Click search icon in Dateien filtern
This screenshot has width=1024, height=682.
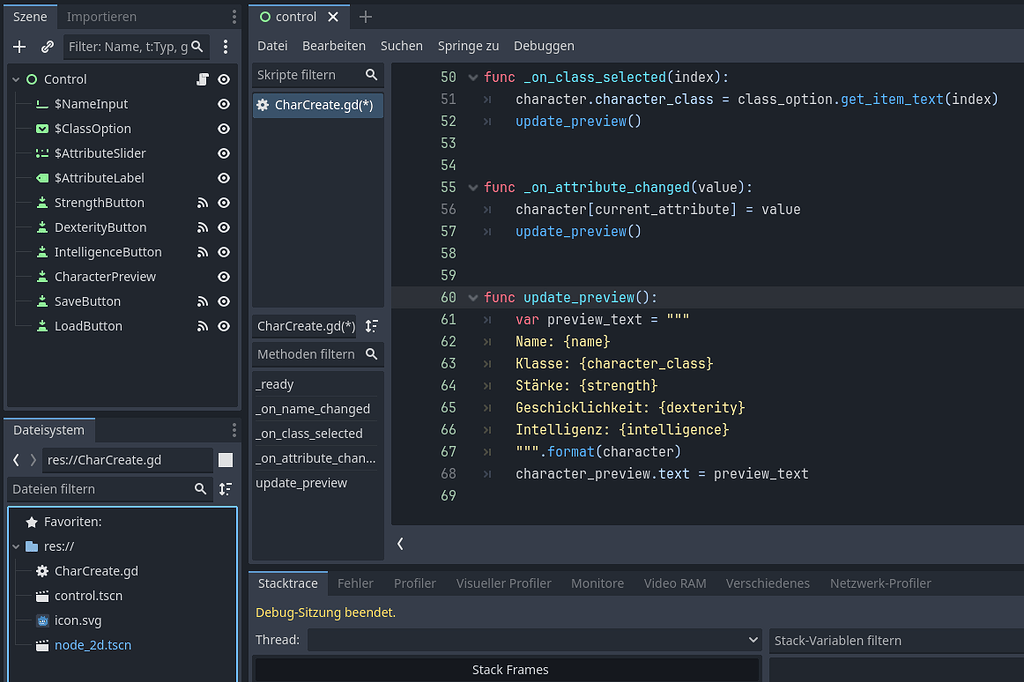(x=200, y=489)
